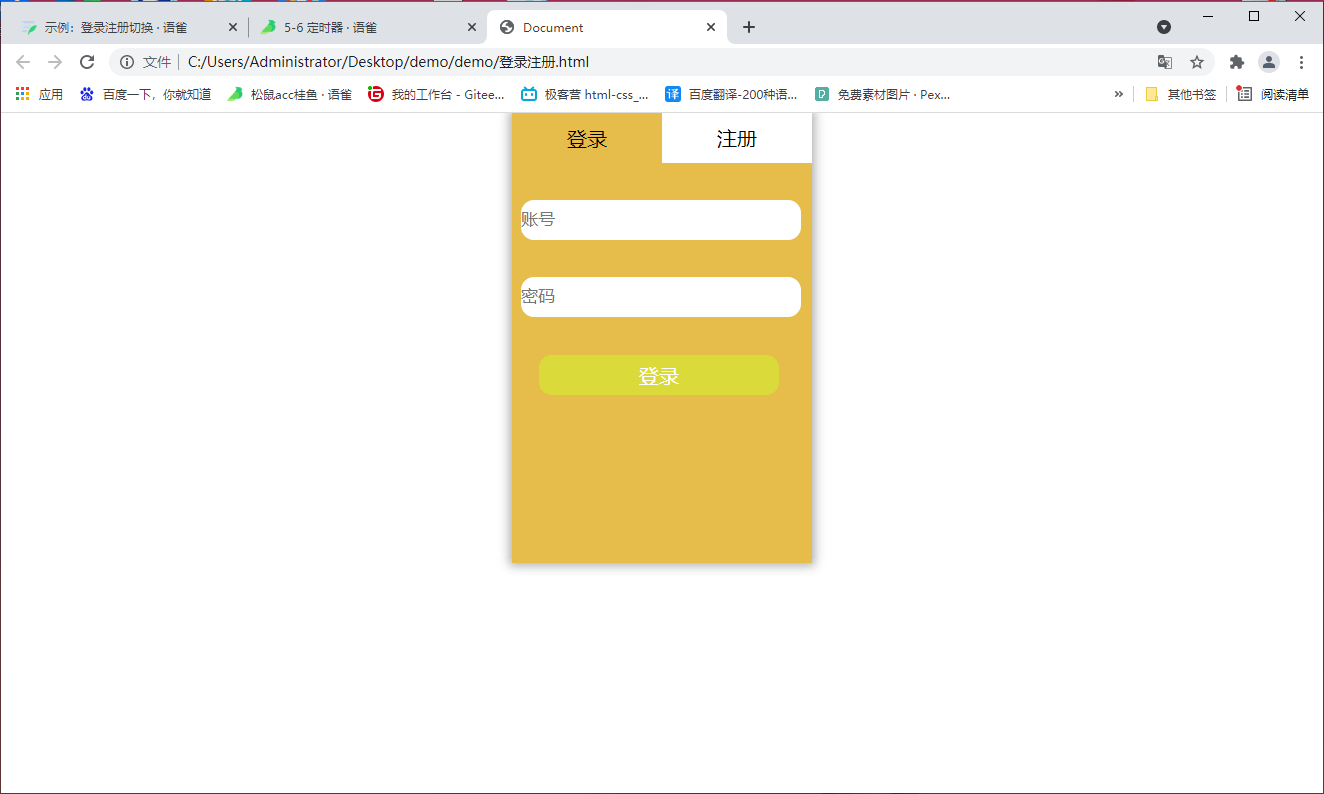Expand hidden bookmarks chevron

pyautogui.click(x=1119, y=94)
